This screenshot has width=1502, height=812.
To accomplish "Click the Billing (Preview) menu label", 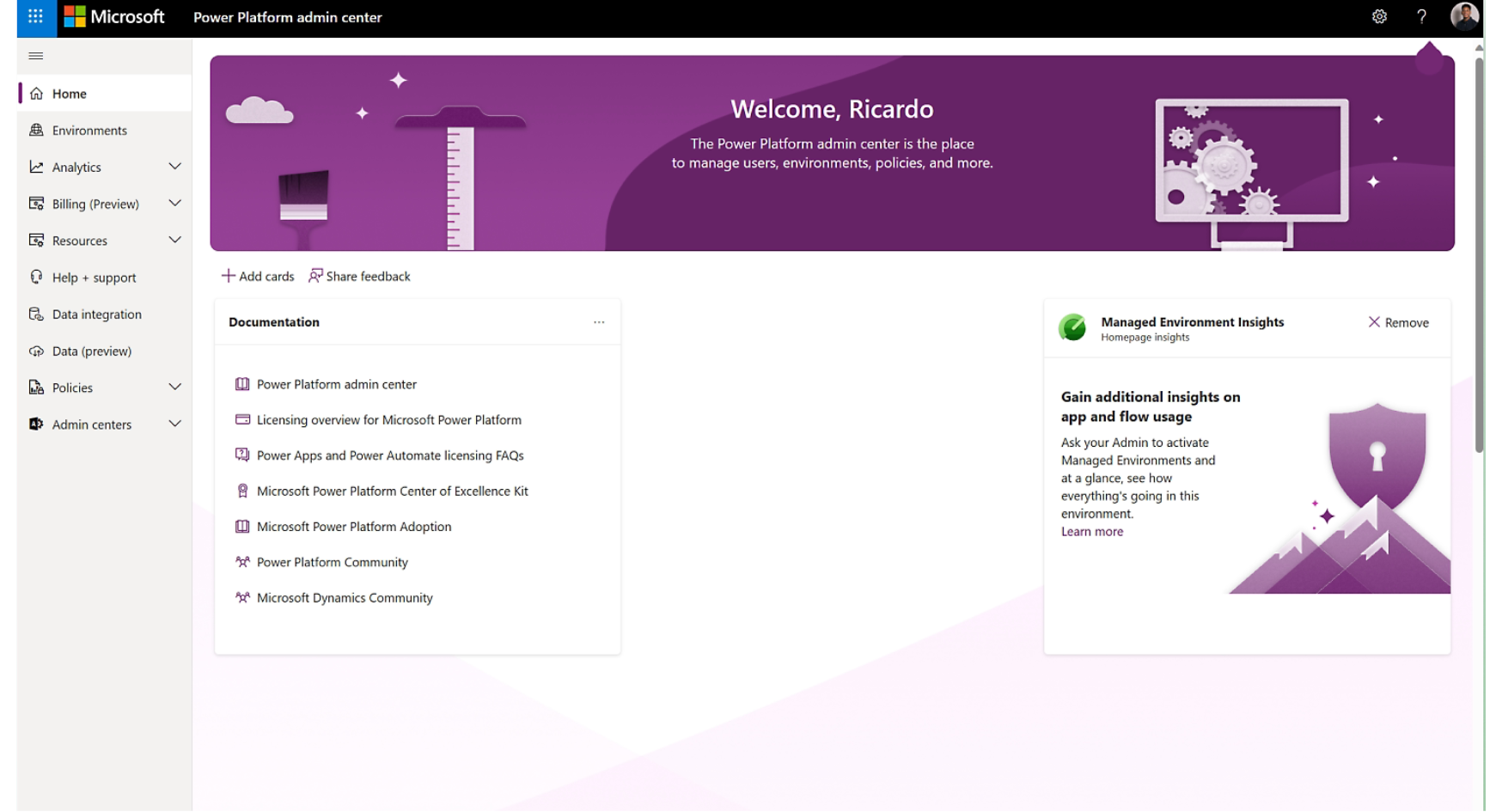I will 95,205.
